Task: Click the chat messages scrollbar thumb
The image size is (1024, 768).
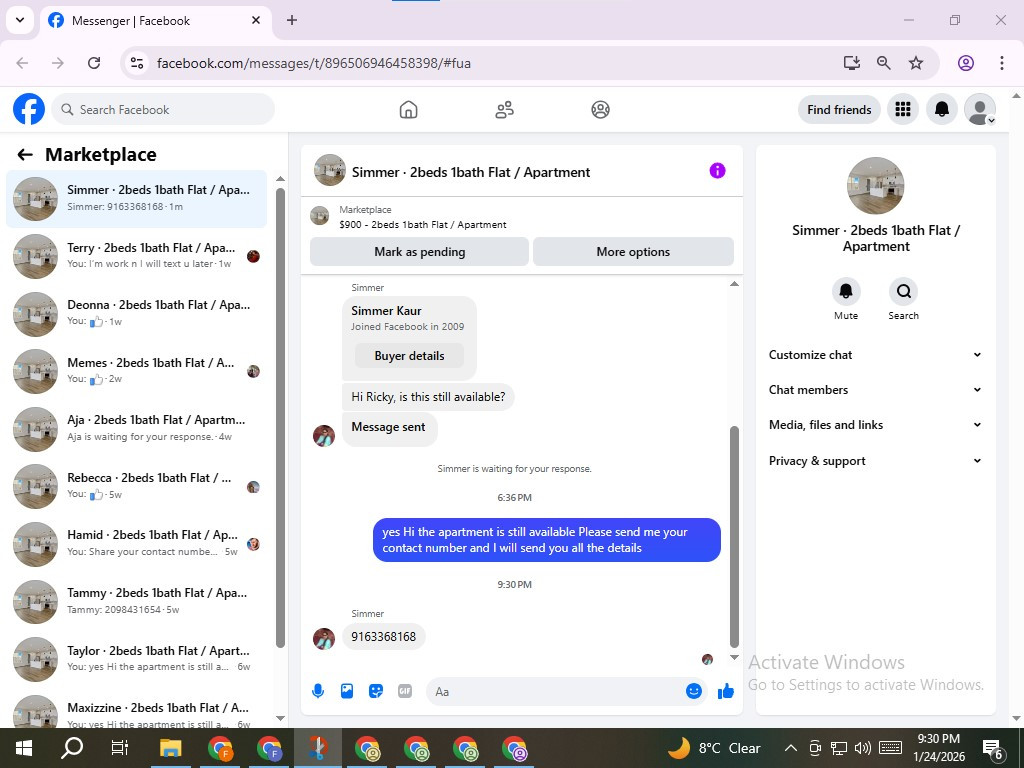Action: pyautogui.click(x=734, y=537)
